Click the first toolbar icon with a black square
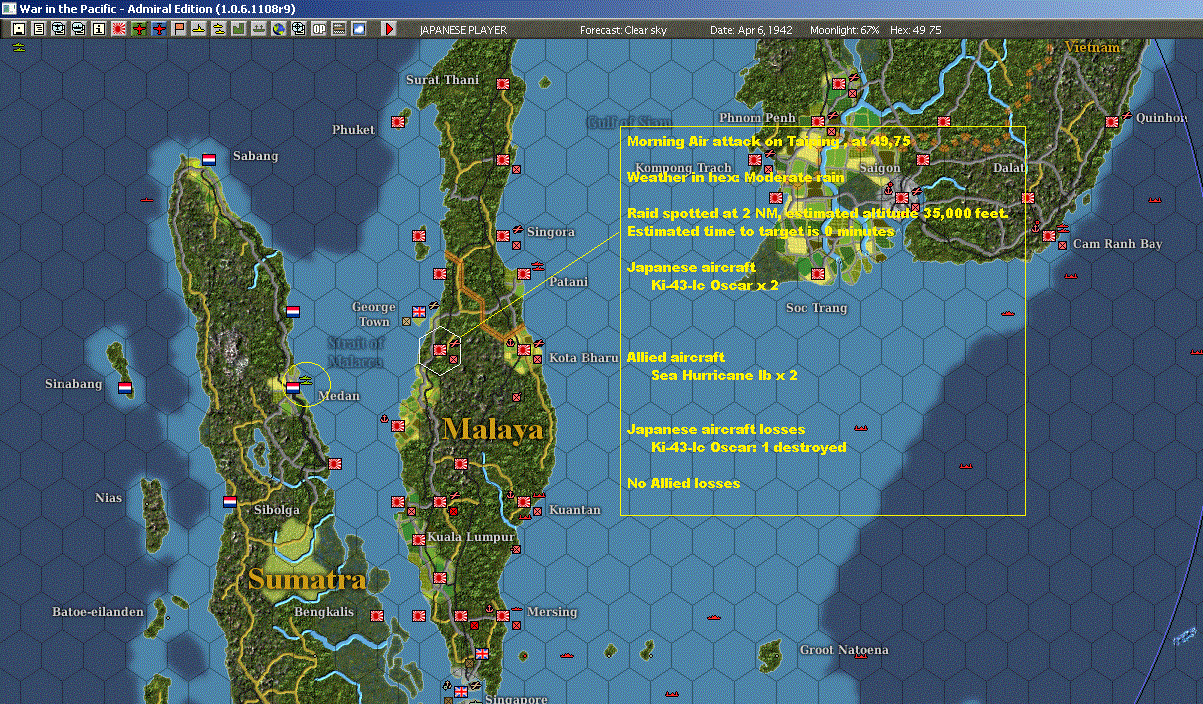Screen dimensions: 1203x704 click(x=19, y=29)
